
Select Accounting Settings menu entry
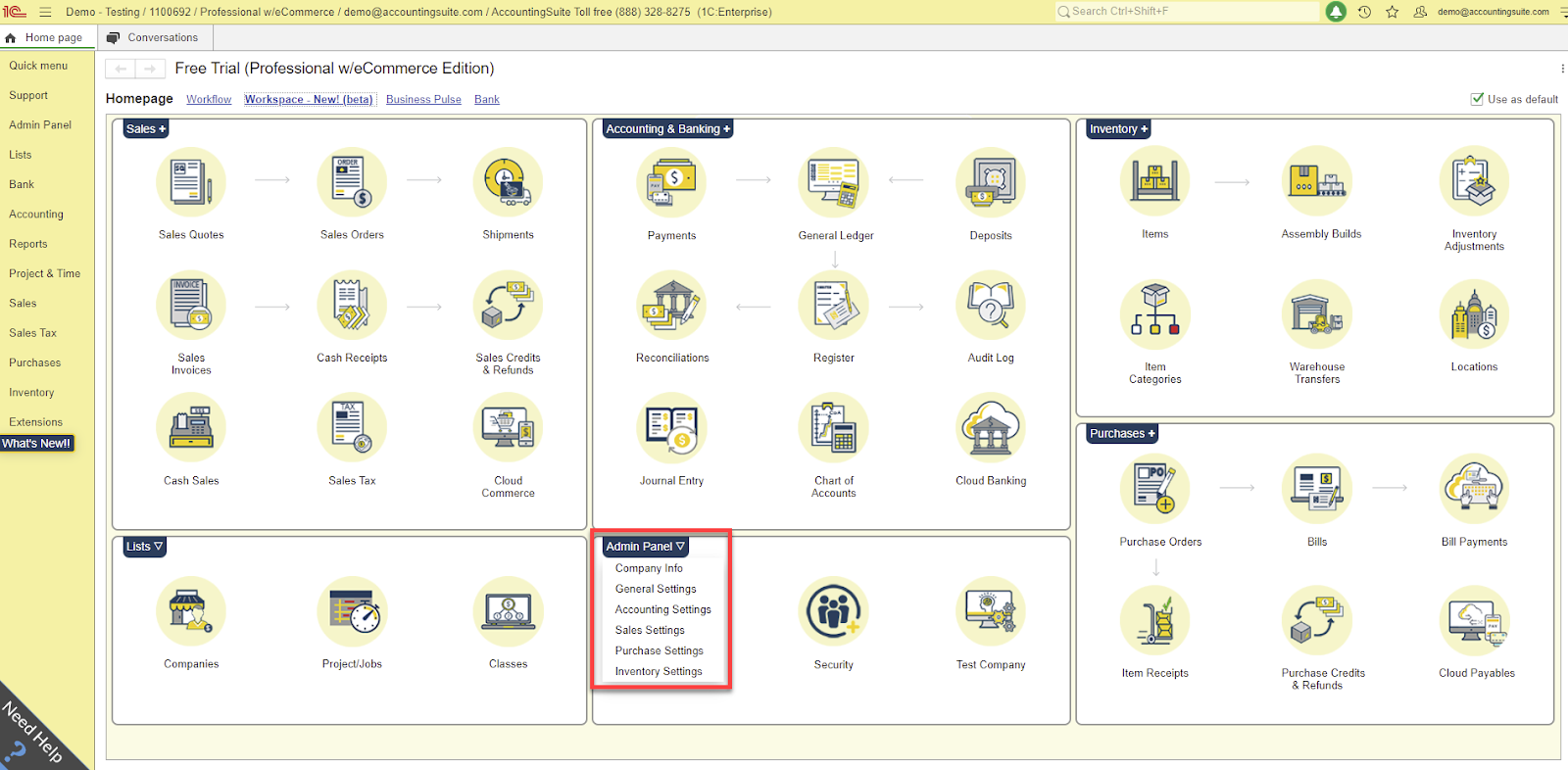663,609
